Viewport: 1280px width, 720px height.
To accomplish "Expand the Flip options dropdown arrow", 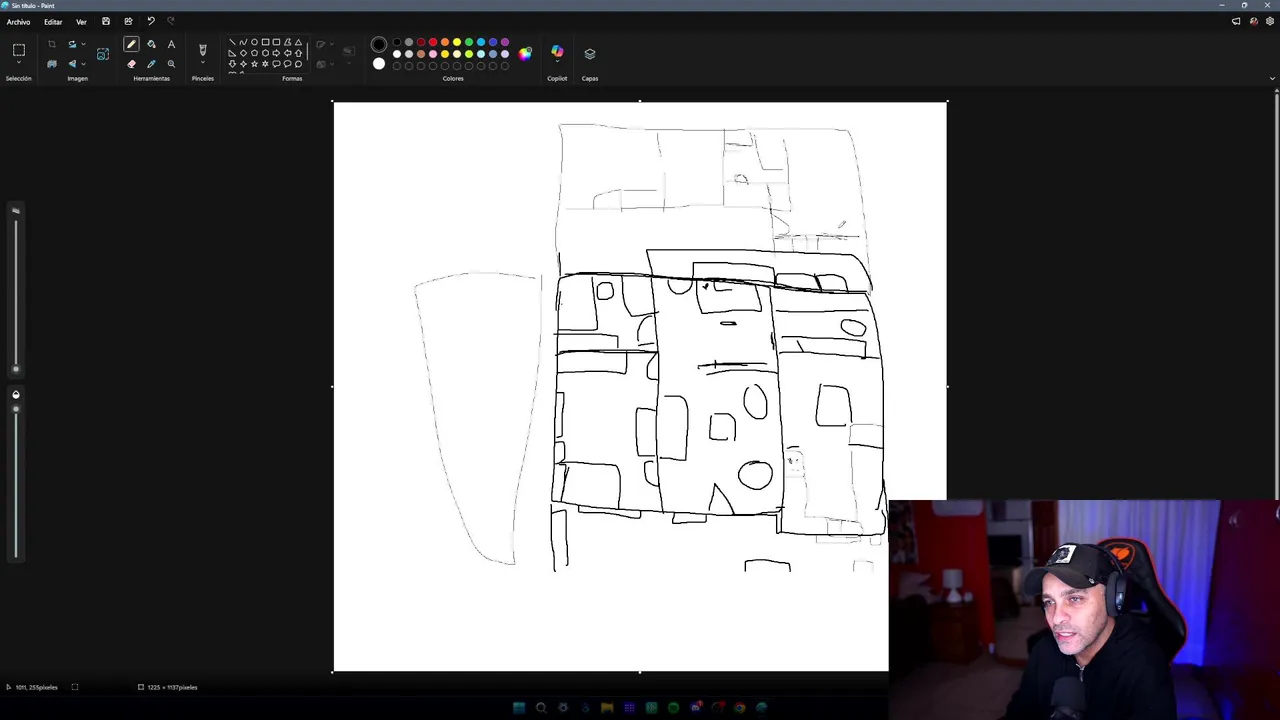I will point(83,64).
